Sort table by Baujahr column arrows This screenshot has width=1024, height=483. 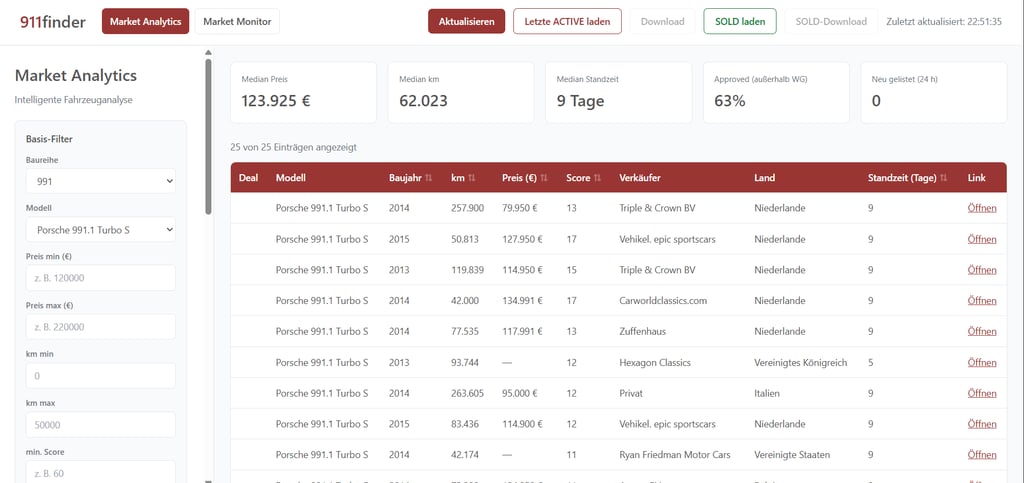point(428,178)
